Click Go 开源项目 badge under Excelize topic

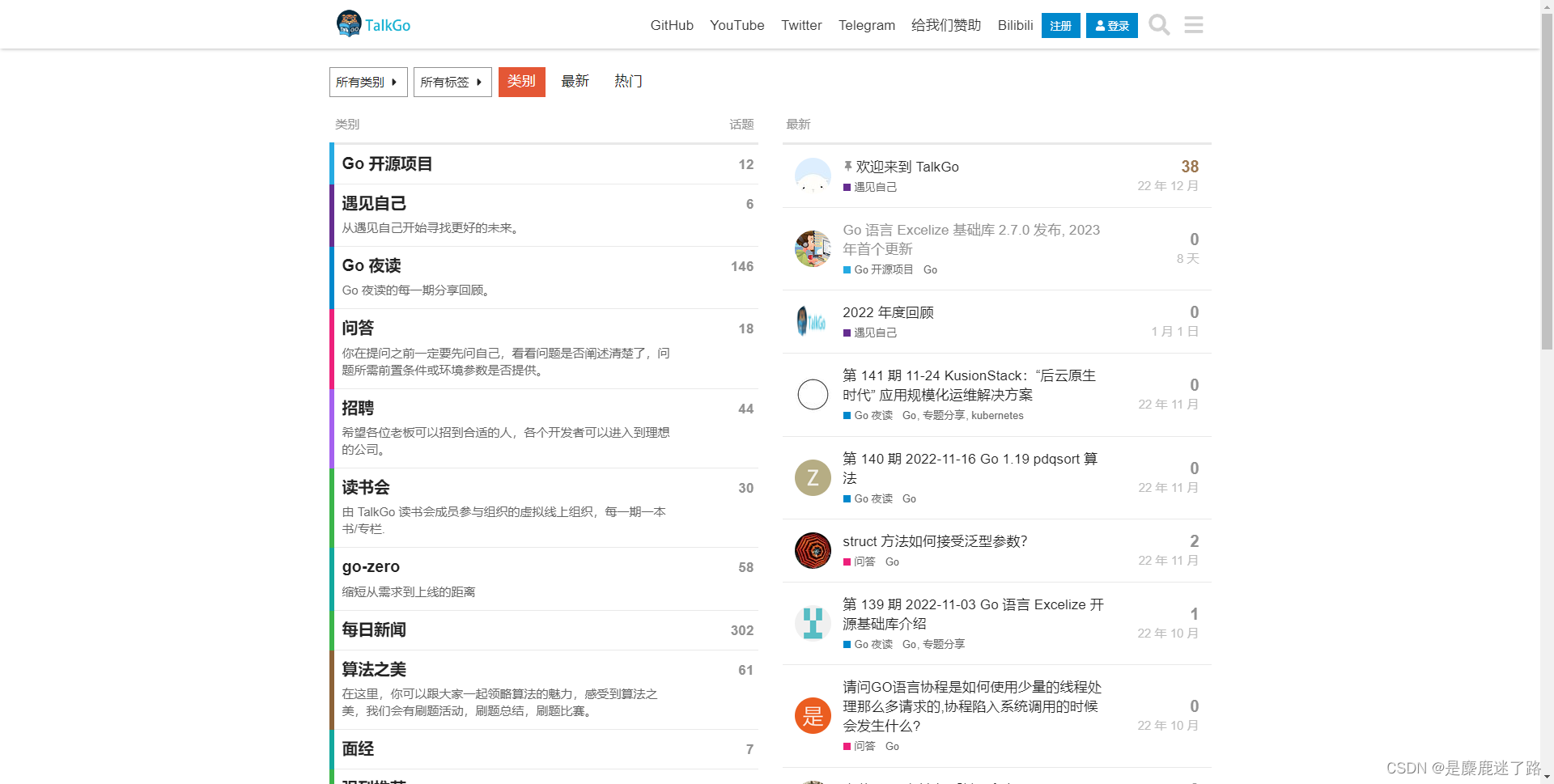pos(878,269)
